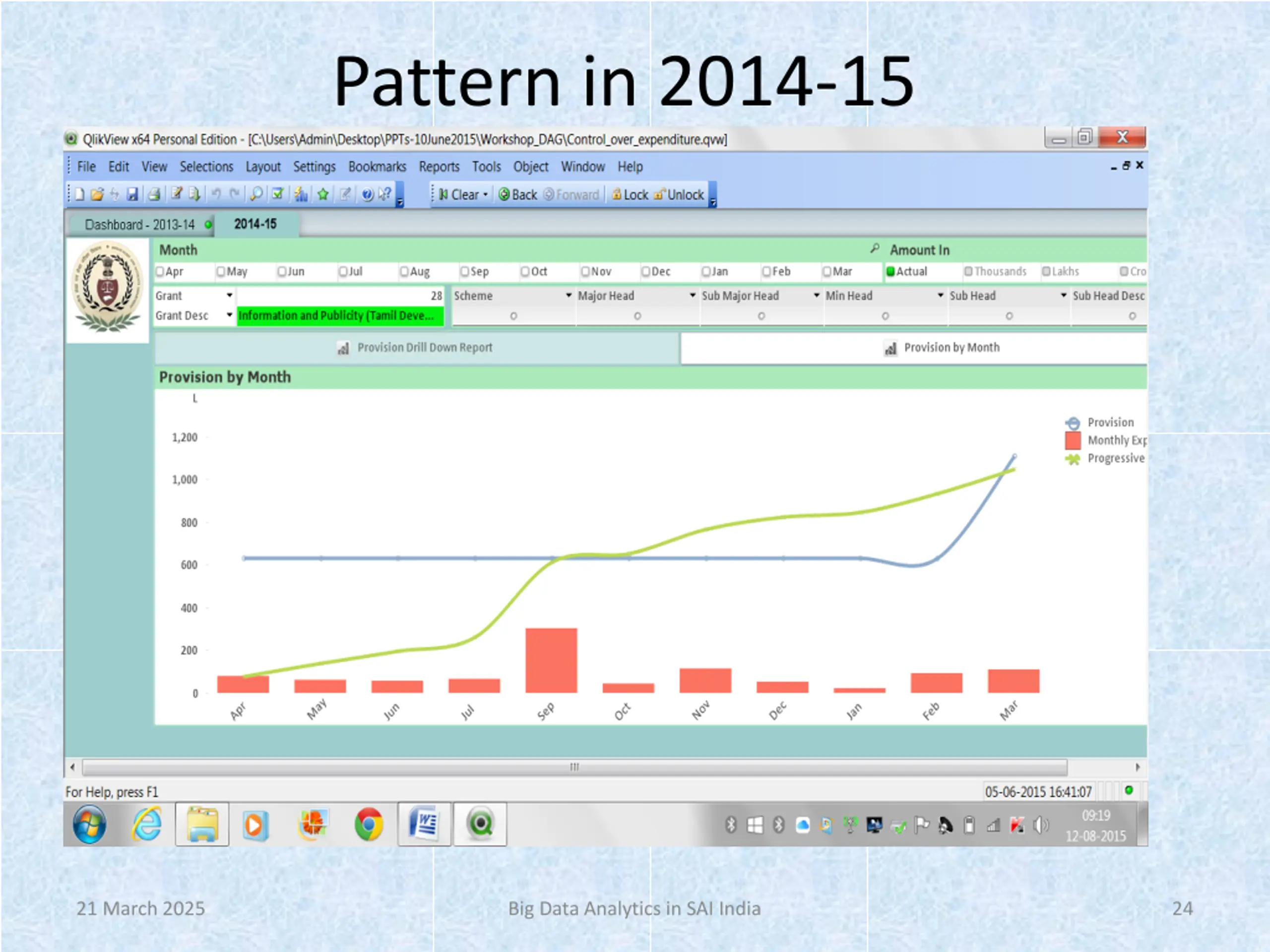The width and height of the screenshot is (1270, 952).
Task: Switch to the 2014-15 sheet tab
Action: tap(255, 224)
